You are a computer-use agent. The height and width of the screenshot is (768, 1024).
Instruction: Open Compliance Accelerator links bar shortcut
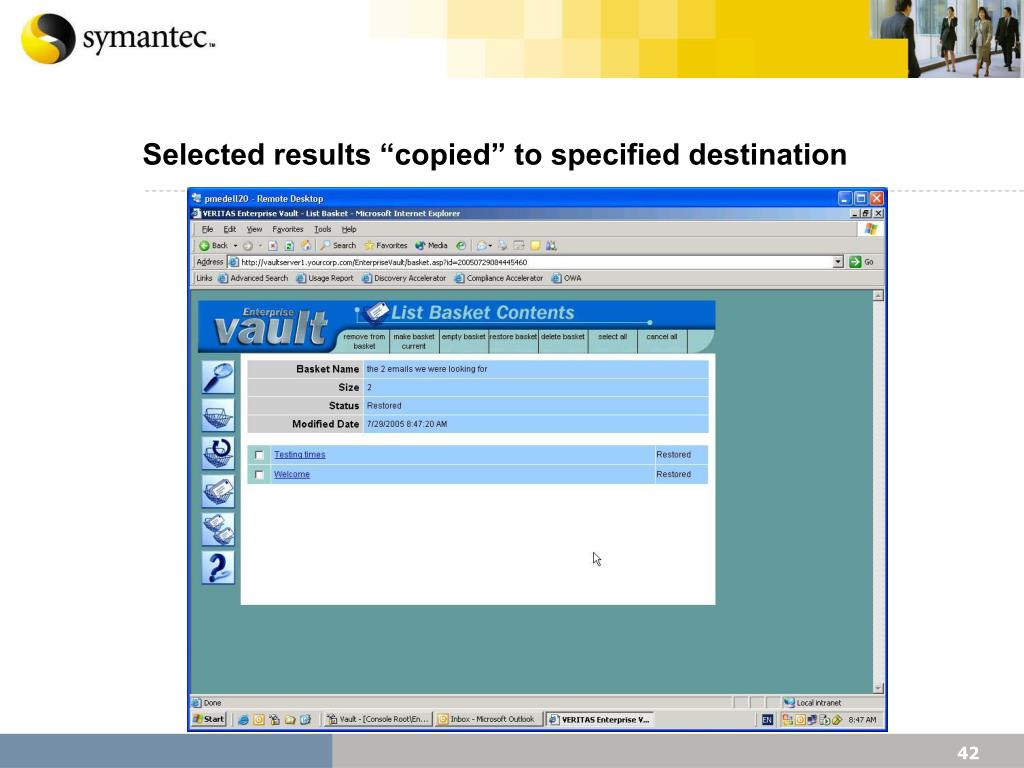[x=499, y=278]
